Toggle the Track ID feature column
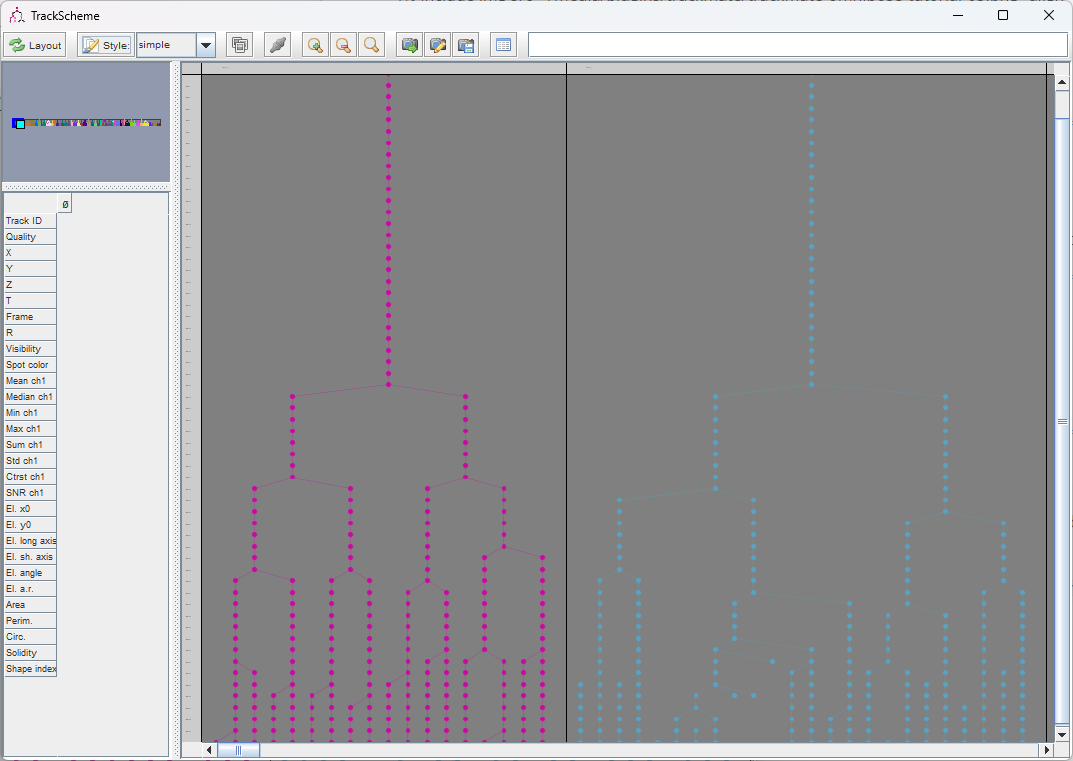 (x=28, y=220)
